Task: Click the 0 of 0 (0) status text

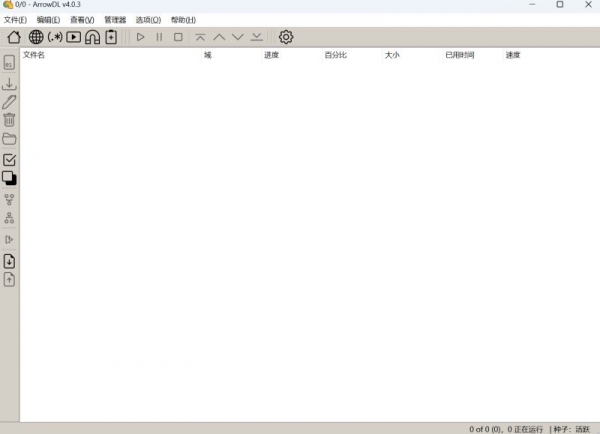Action: (486, 429)
